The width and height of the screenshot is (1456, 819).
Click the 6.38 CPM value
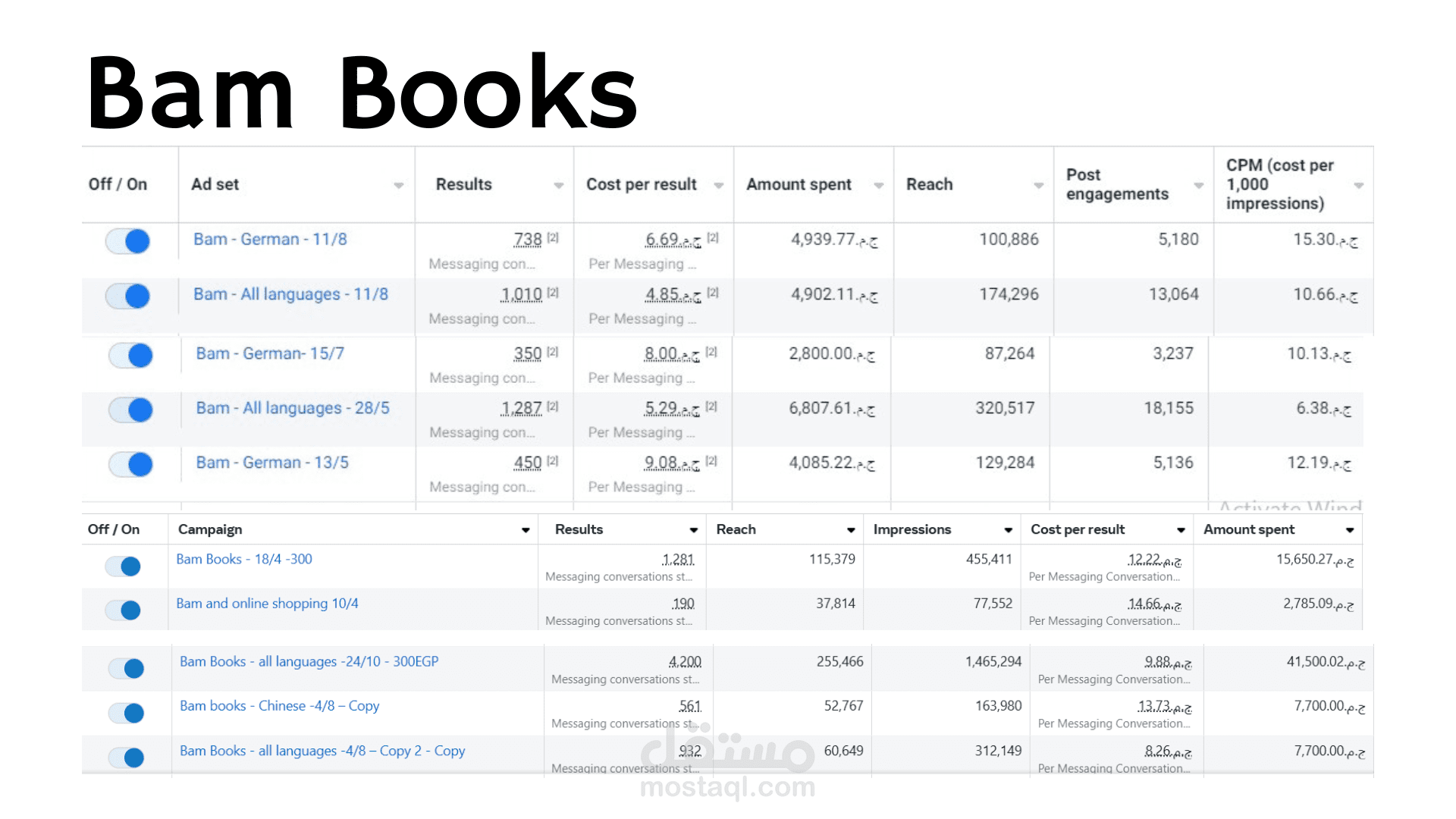click(1324, 408)
